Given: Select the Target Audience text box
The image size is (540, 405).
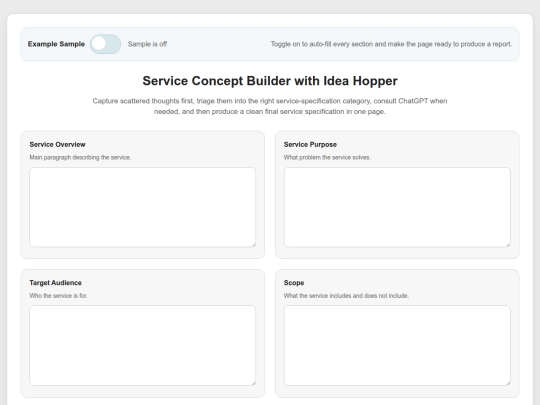Looking at the screenshot, I should point(143,345).
